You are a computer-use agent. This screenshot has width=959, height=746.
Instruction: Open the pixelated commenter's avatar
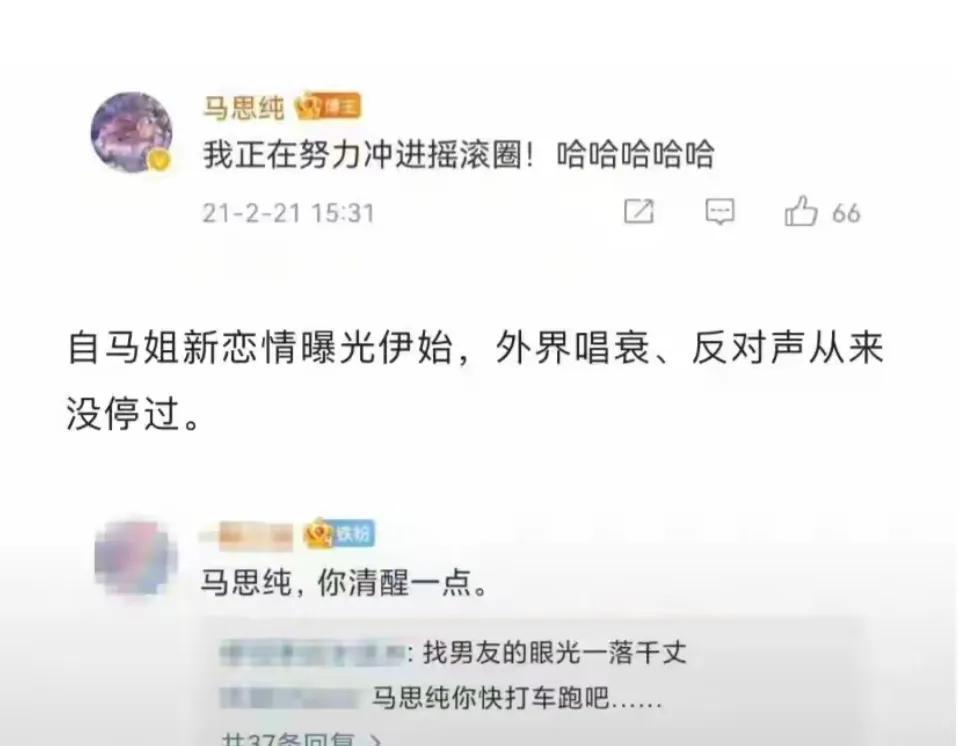tap(136, 557)
